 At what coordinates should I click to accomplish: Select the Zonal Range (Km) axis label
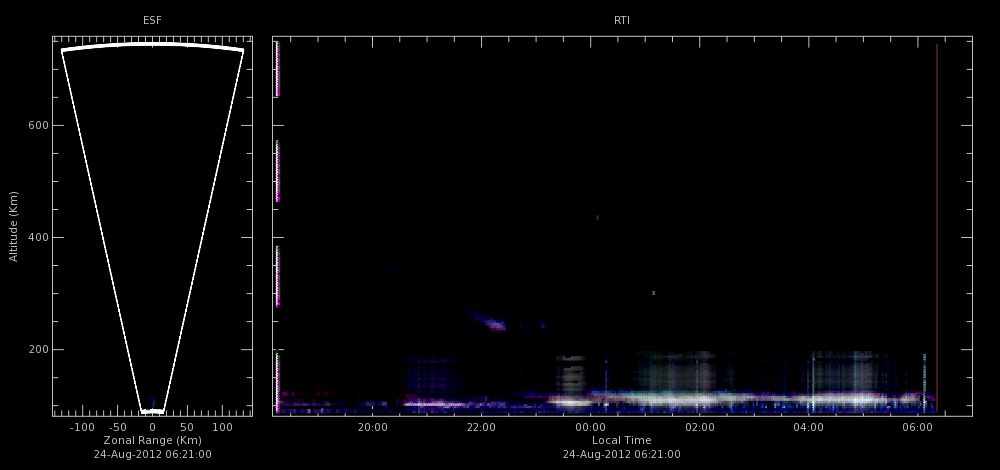click(152, 441)
